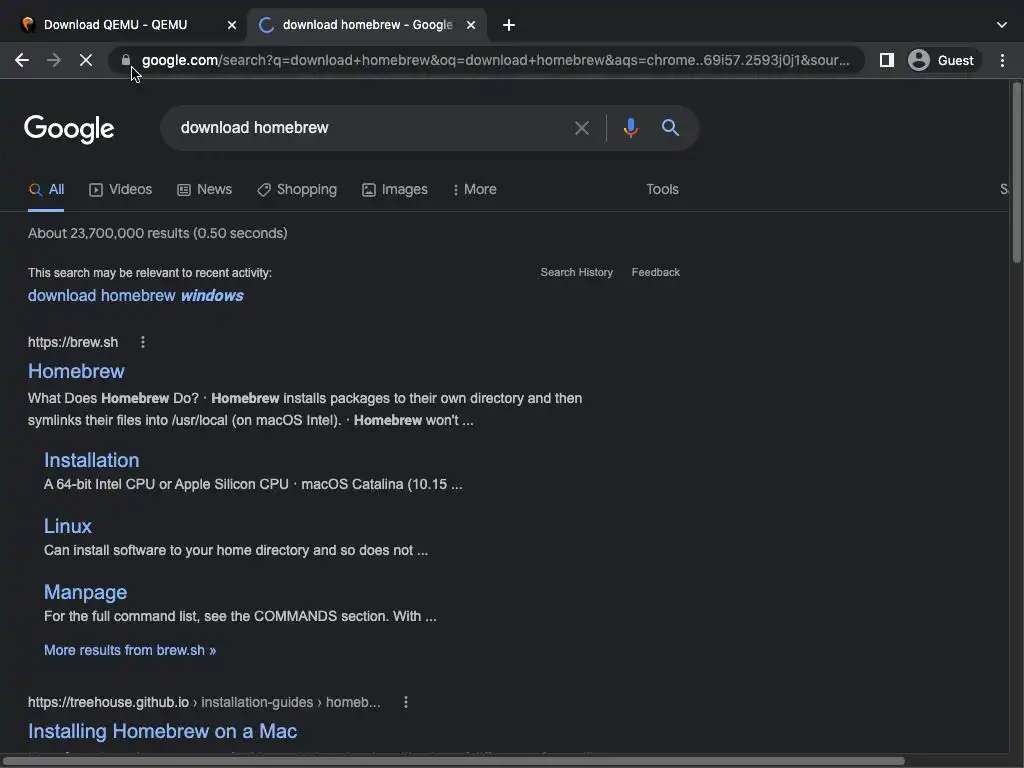Image resolution: width=1024 pixels, height=768 pixels.
Task: Switch to Images results
Action: tap(395, 189)
